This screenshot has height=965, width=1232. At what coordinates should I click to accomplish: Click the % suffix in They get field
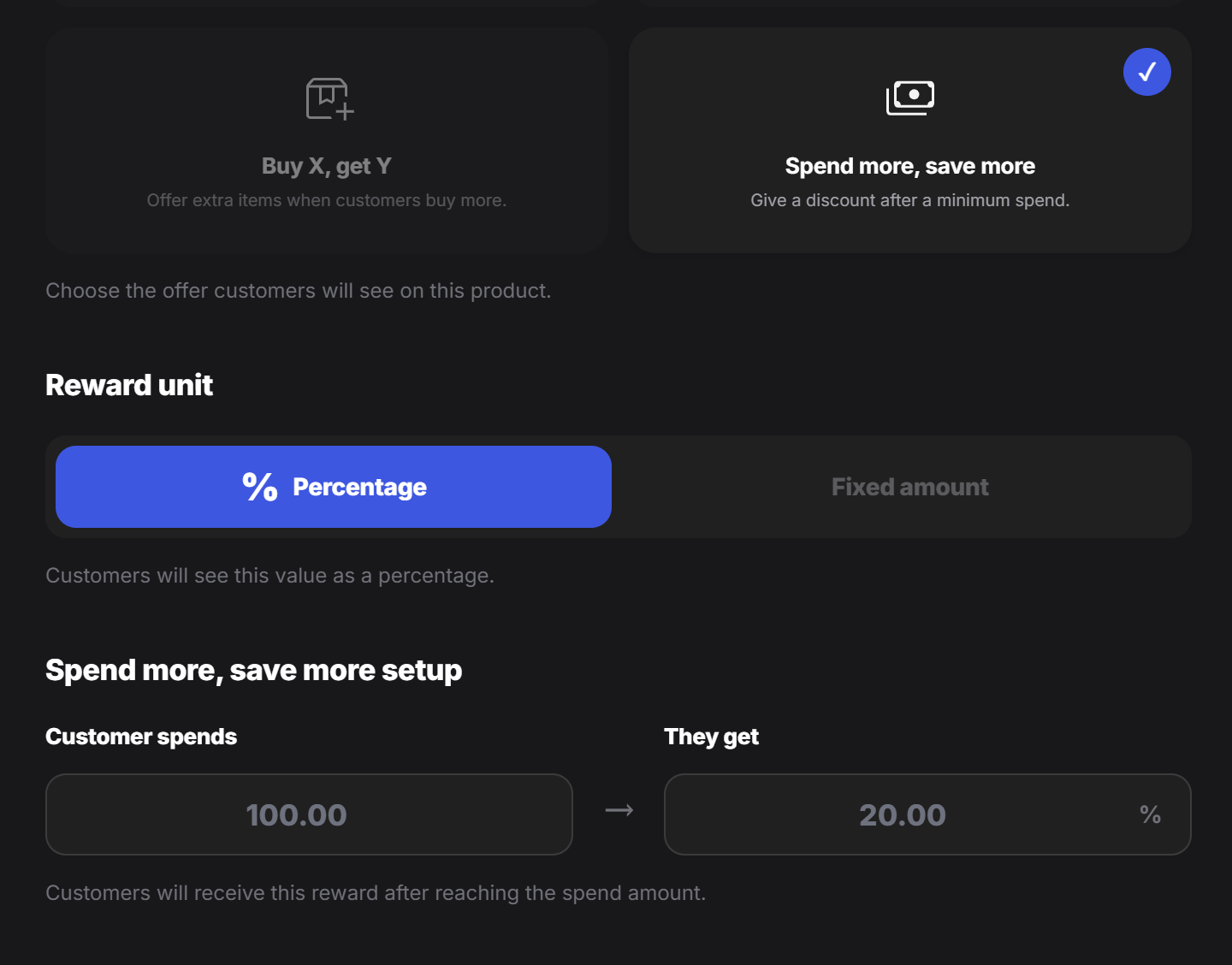coord(1150,814)
